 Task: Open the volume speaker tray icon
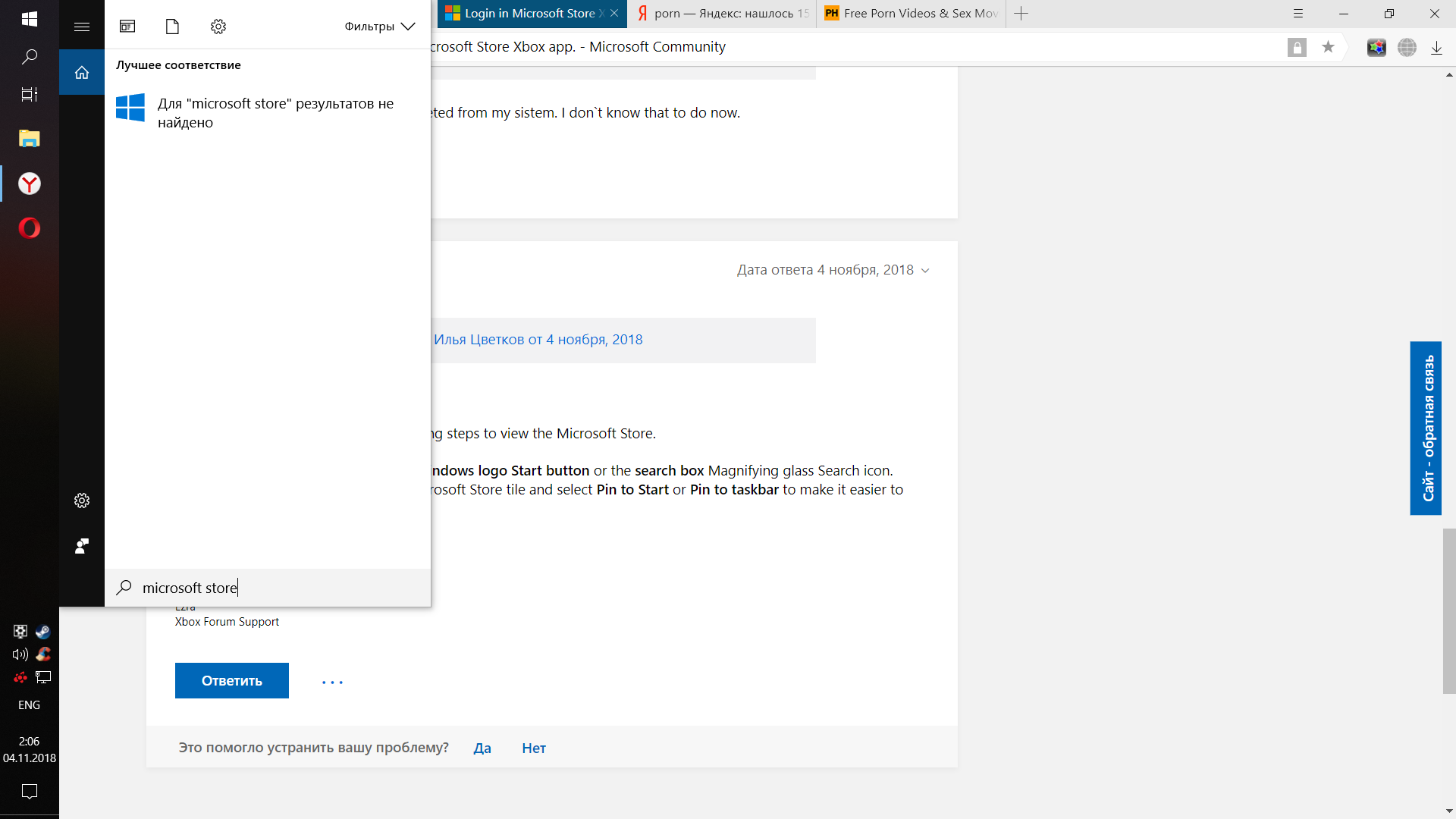pos(20,654)
